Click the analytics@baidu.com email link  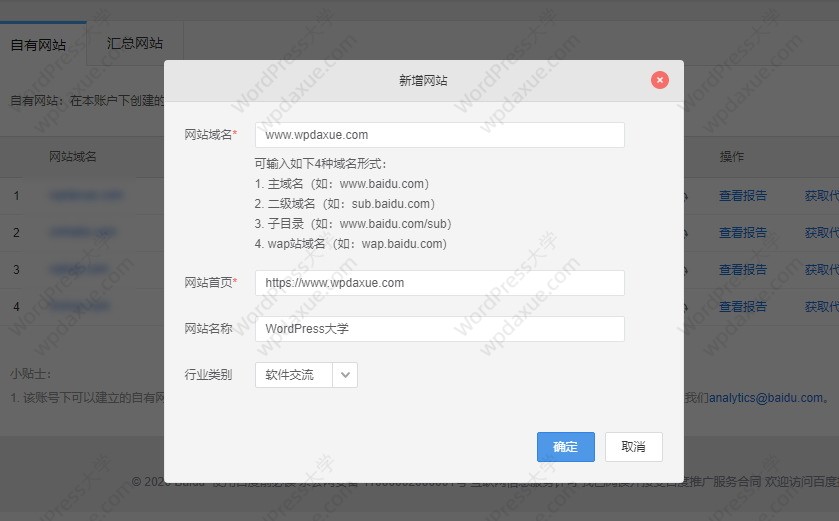766,398
